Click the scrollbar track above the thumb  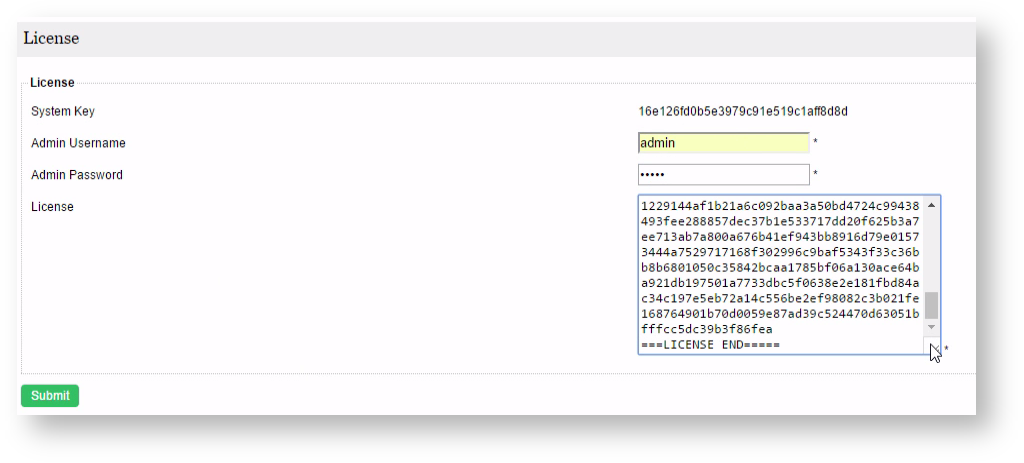coord(932,250)
